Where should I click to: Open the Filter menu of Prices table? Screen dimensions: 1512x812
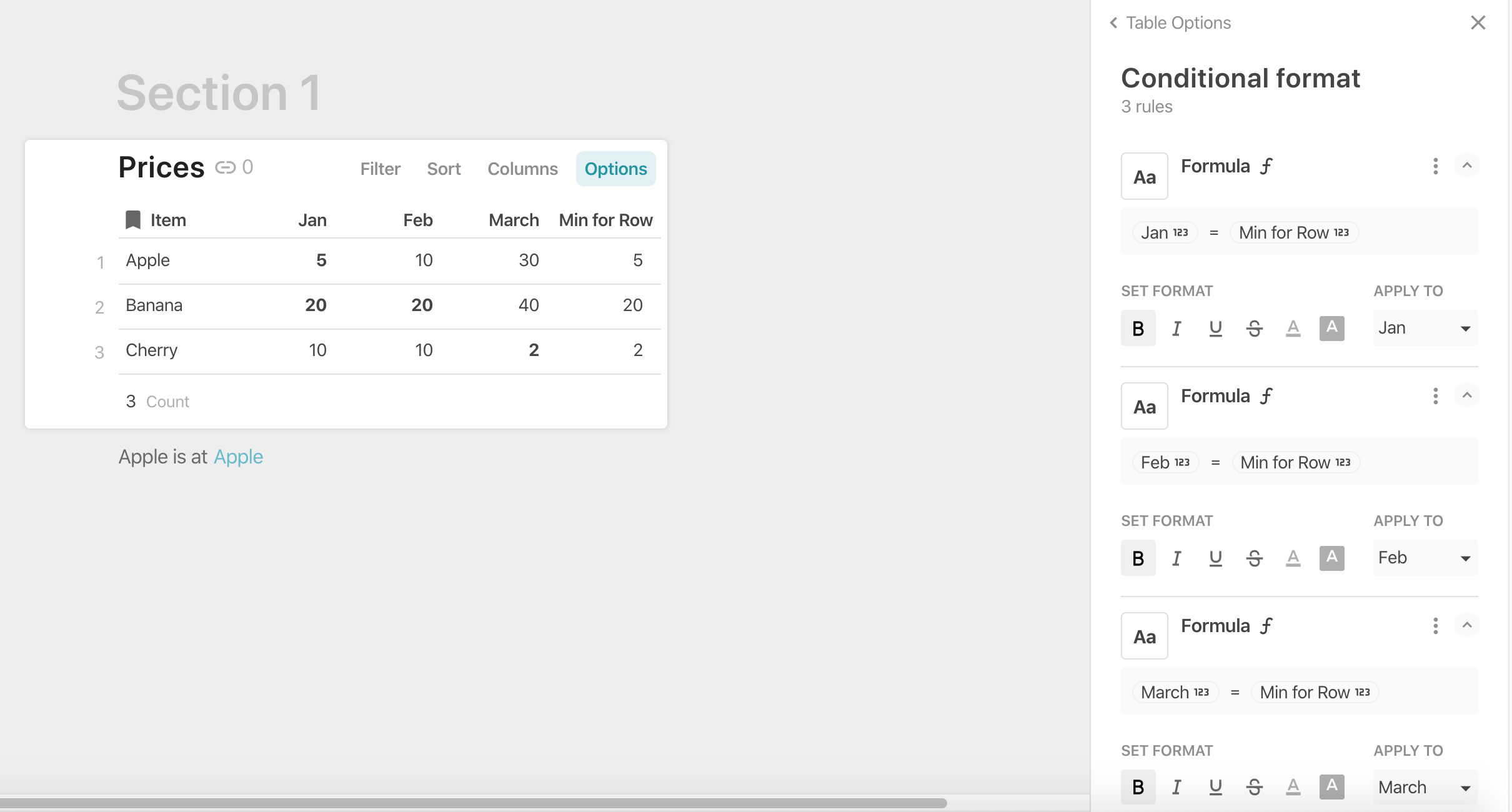[380, 169]
